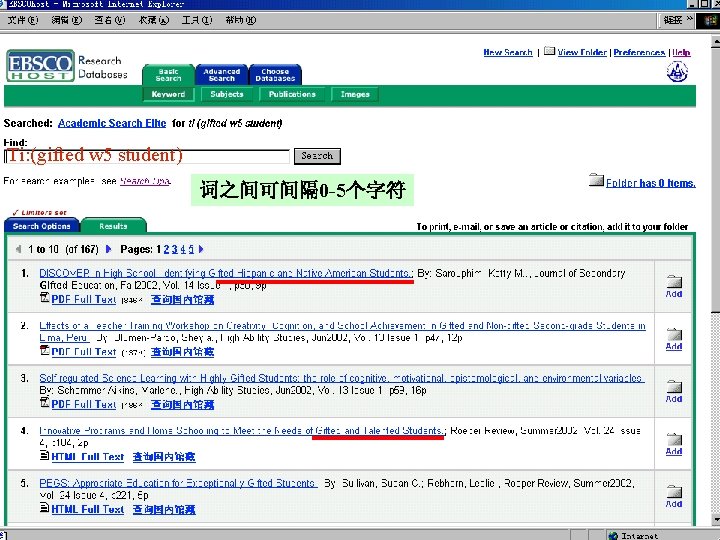Viewport: 720px width, 540px height.
Task: Click in the Find search input field
Action: pyautogui.click(x=147, y=156)
